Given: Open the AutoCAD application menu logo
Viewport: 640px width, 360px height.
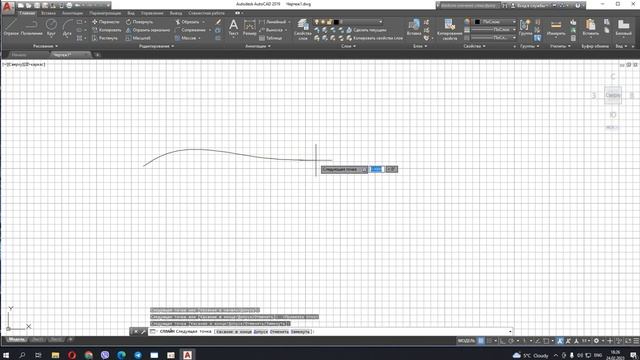Looking at the screenshot, I should (7, 6).
